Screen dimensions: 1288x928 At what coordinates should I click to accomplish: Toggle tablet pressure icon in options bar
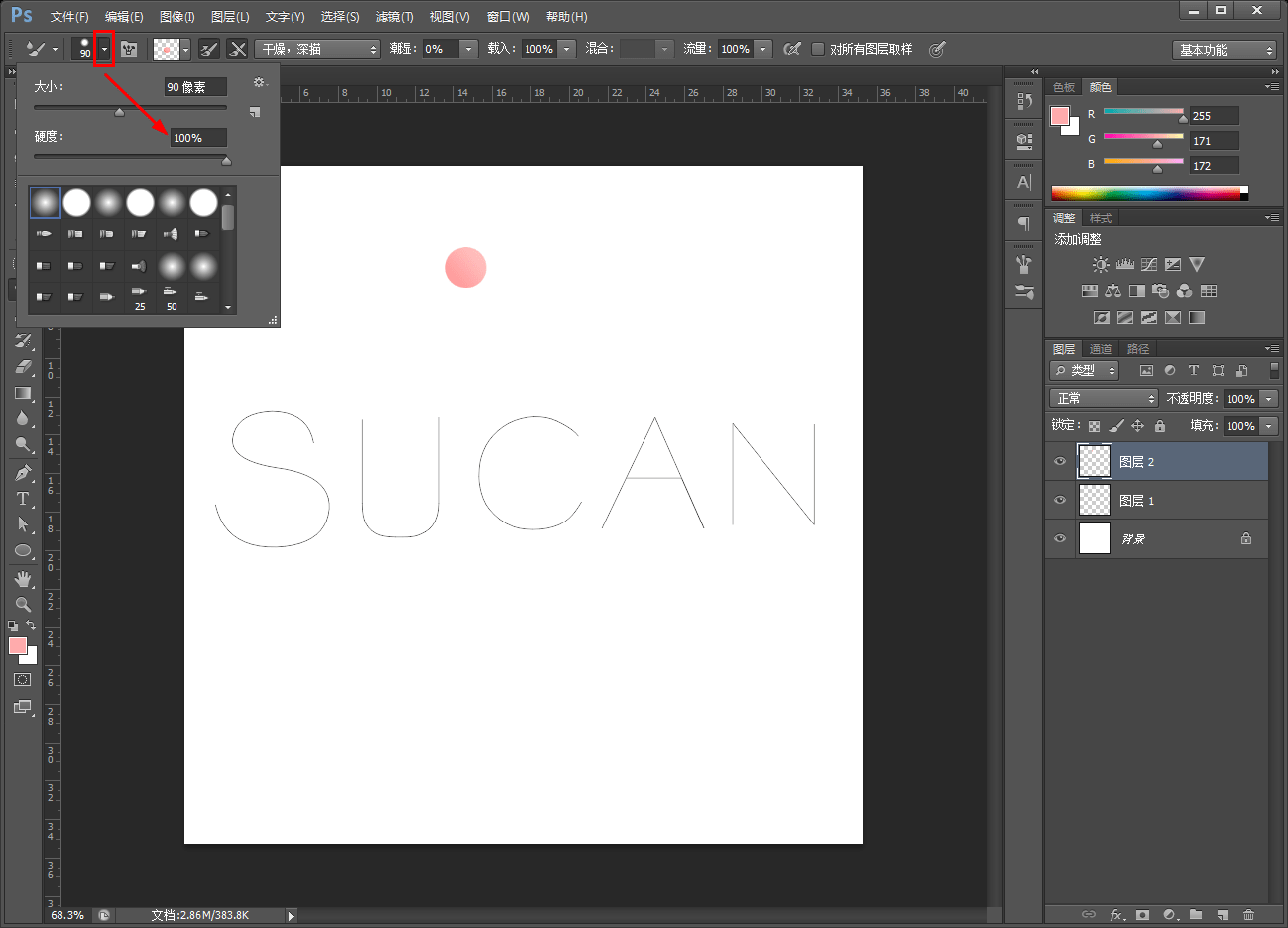click(937, 49)
